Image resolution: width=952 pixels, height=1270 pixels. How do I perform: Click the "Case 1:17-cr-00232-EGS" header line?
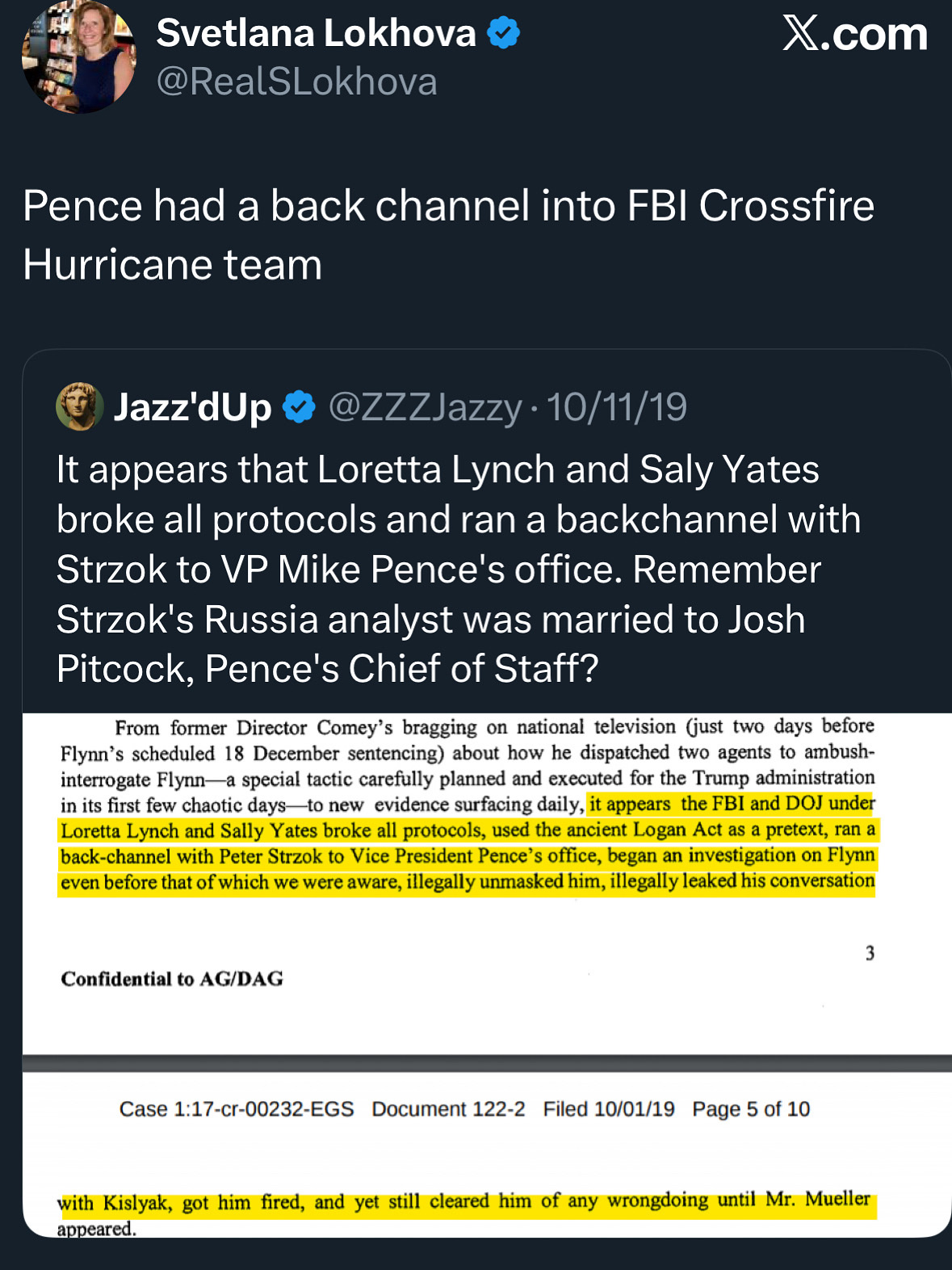[237, 1109]
